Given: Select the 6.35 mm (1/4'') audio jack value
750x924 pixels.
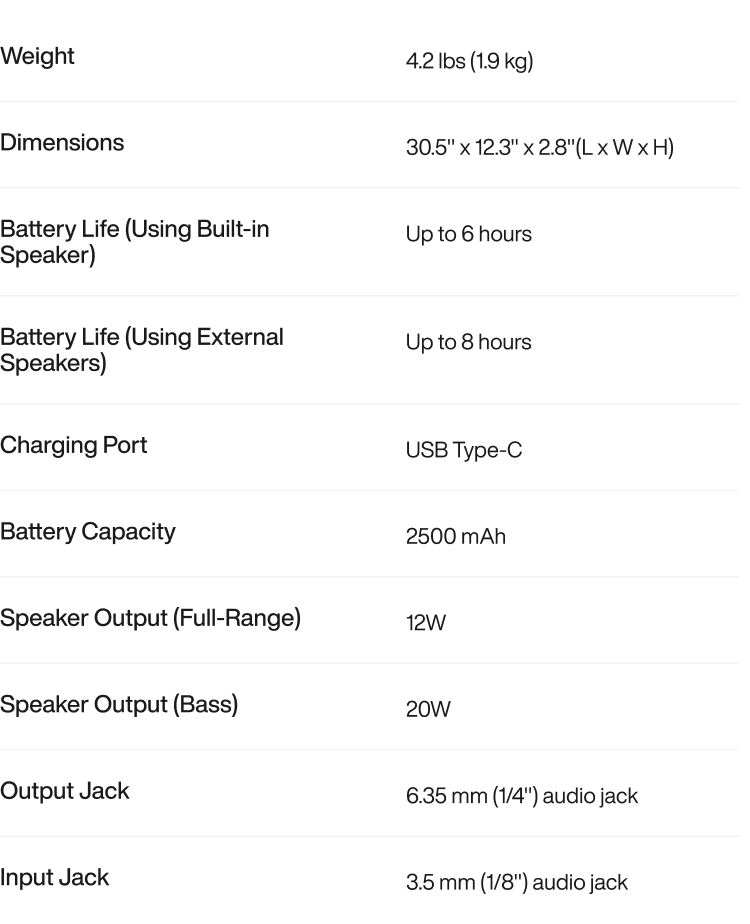Looking at the screenshot, I should (521, 796).
